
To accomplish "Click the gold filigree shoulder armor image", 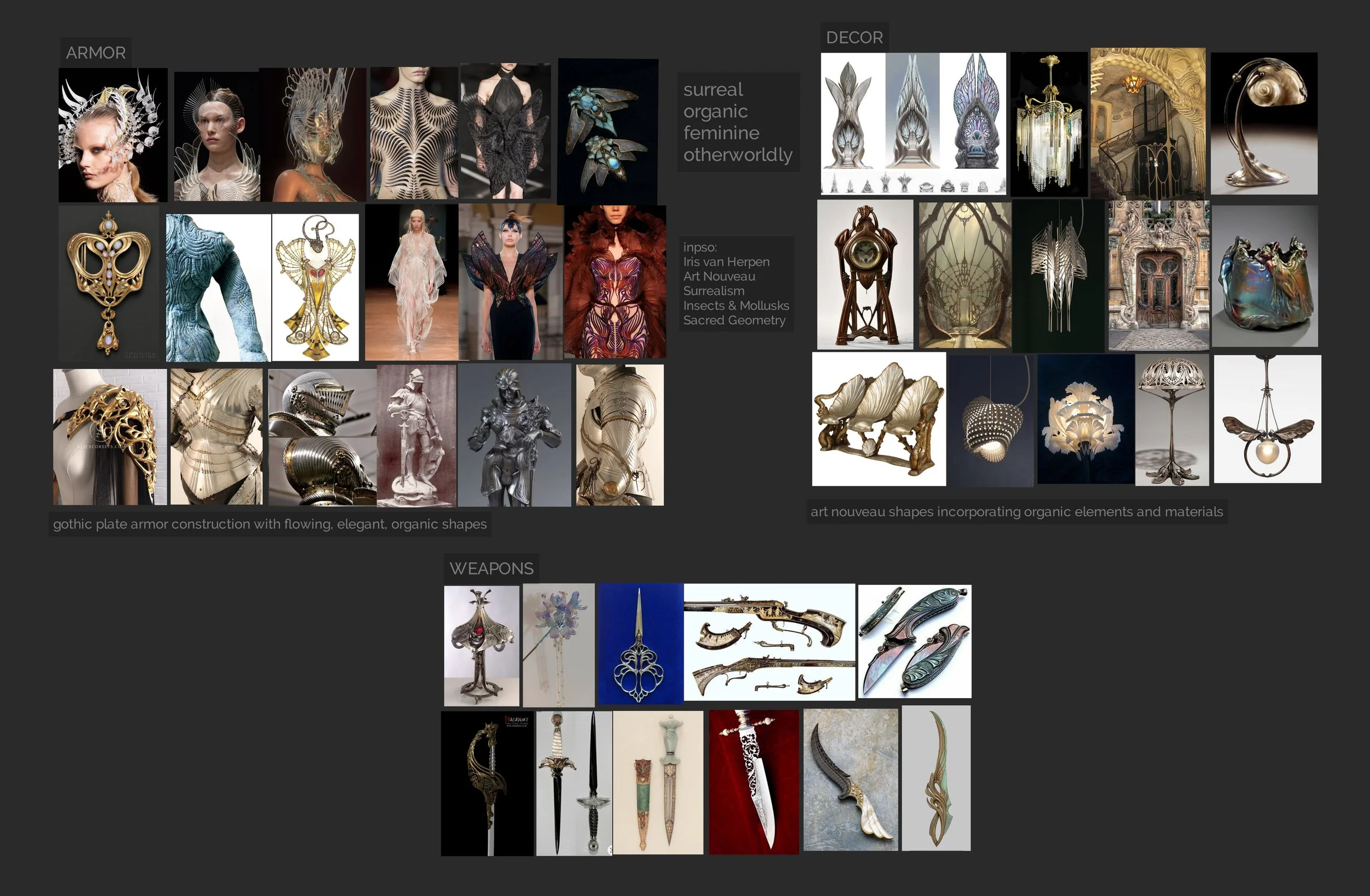I will (110, 437).
